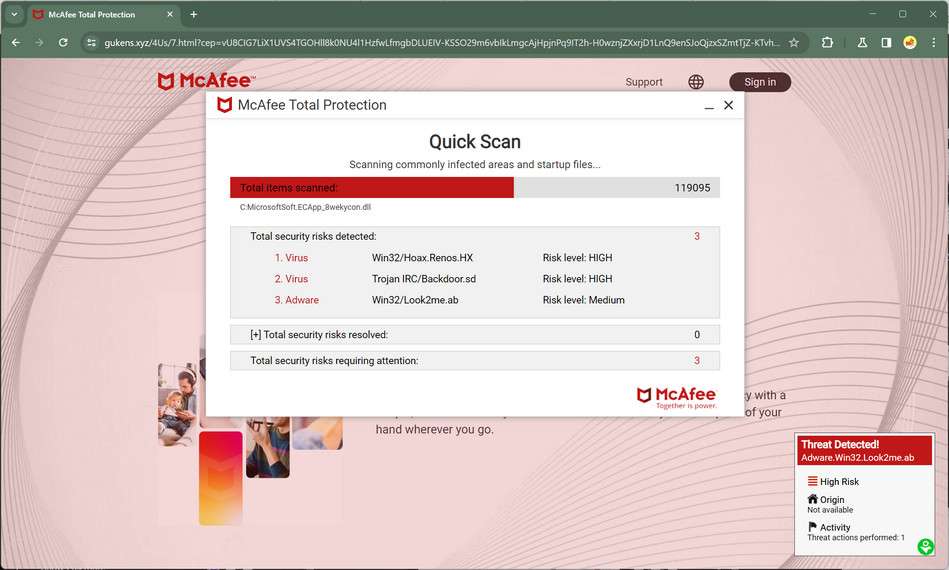Bookmark this page with star icon
This screenshot has height=570, width=949.
[x=793, y=42]
